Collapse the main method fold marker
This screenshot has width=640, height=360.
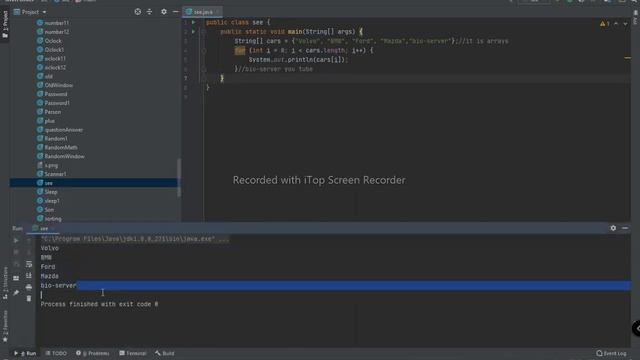[203, 32]
